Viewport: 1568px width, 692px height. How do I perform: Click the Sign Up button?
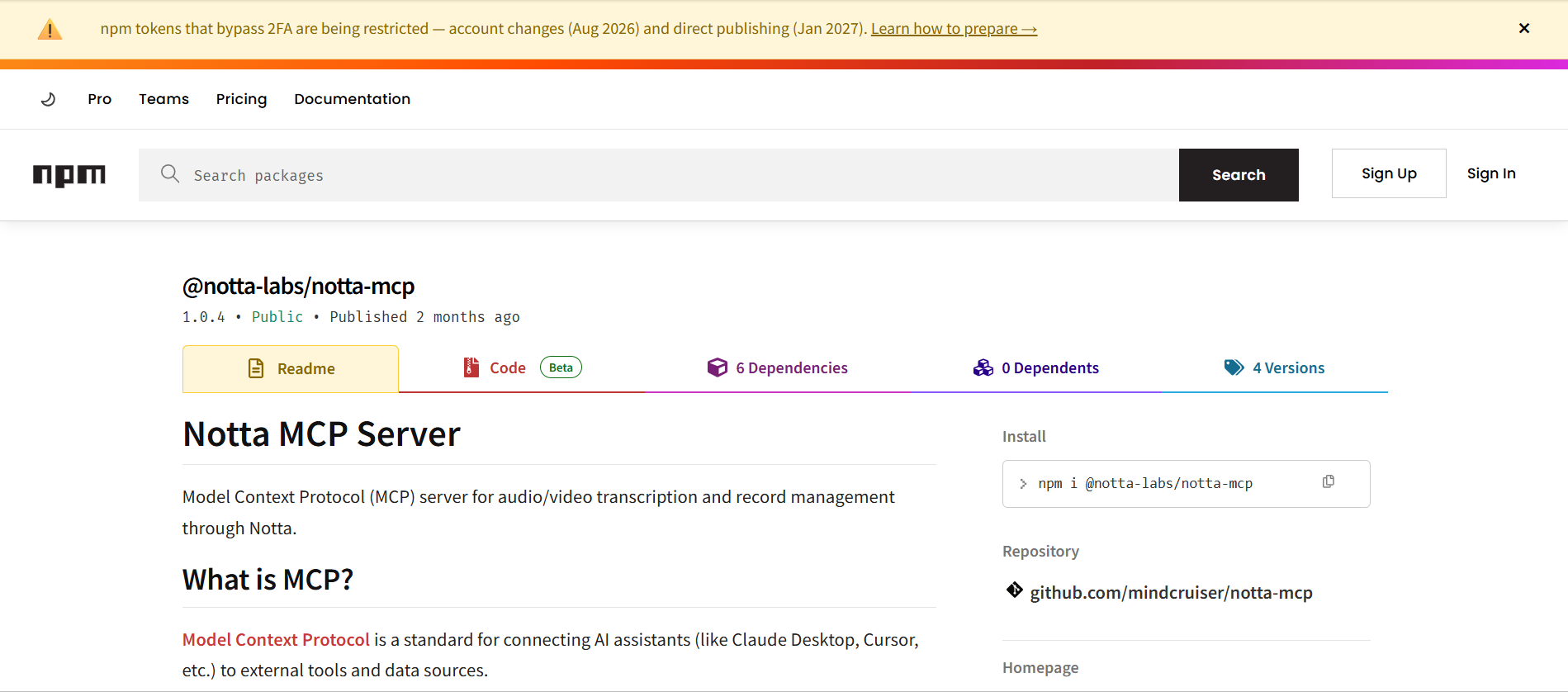click(x=1389, y=173)
